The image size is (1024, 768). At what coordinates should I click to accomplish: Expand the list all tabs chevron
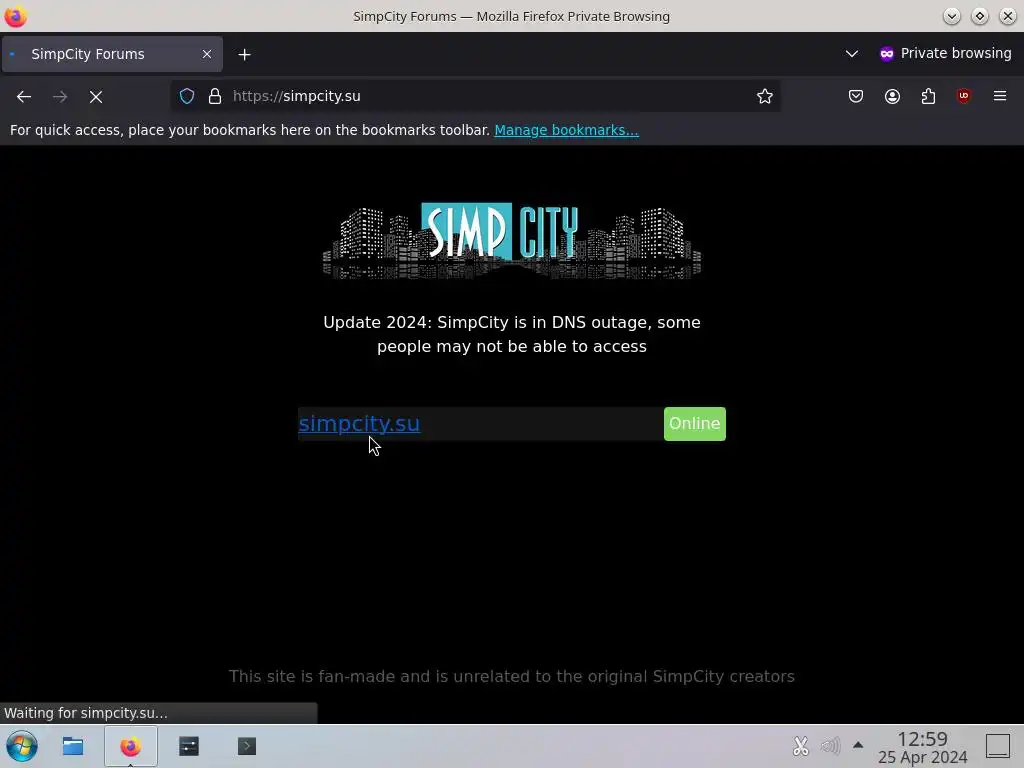[852, 54]
